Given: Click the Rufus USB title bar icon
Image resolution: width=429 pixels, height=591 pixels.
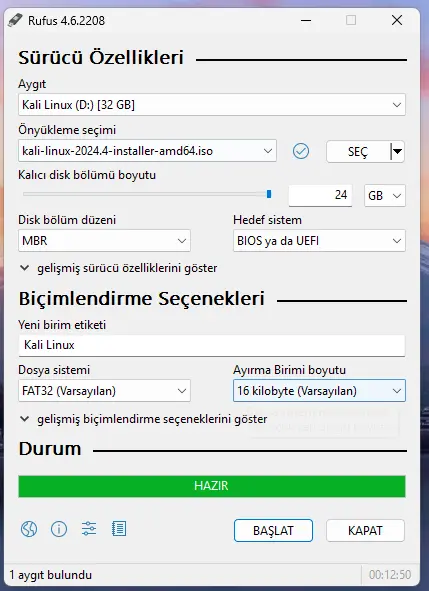Looking at the screenshot, I should (x=15, y=20).
